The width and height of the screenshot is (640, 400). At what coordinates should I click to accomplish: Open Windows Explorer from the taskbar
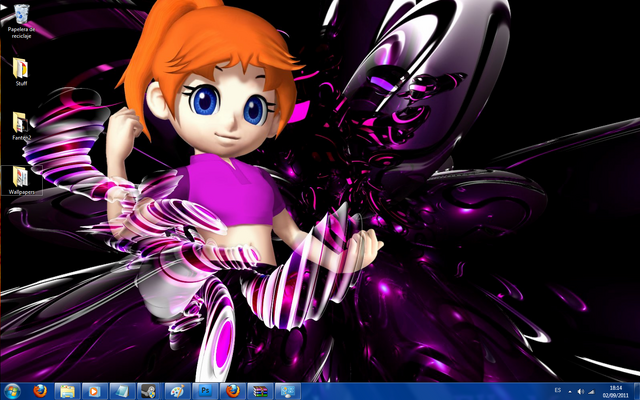[x=67, y=391]
